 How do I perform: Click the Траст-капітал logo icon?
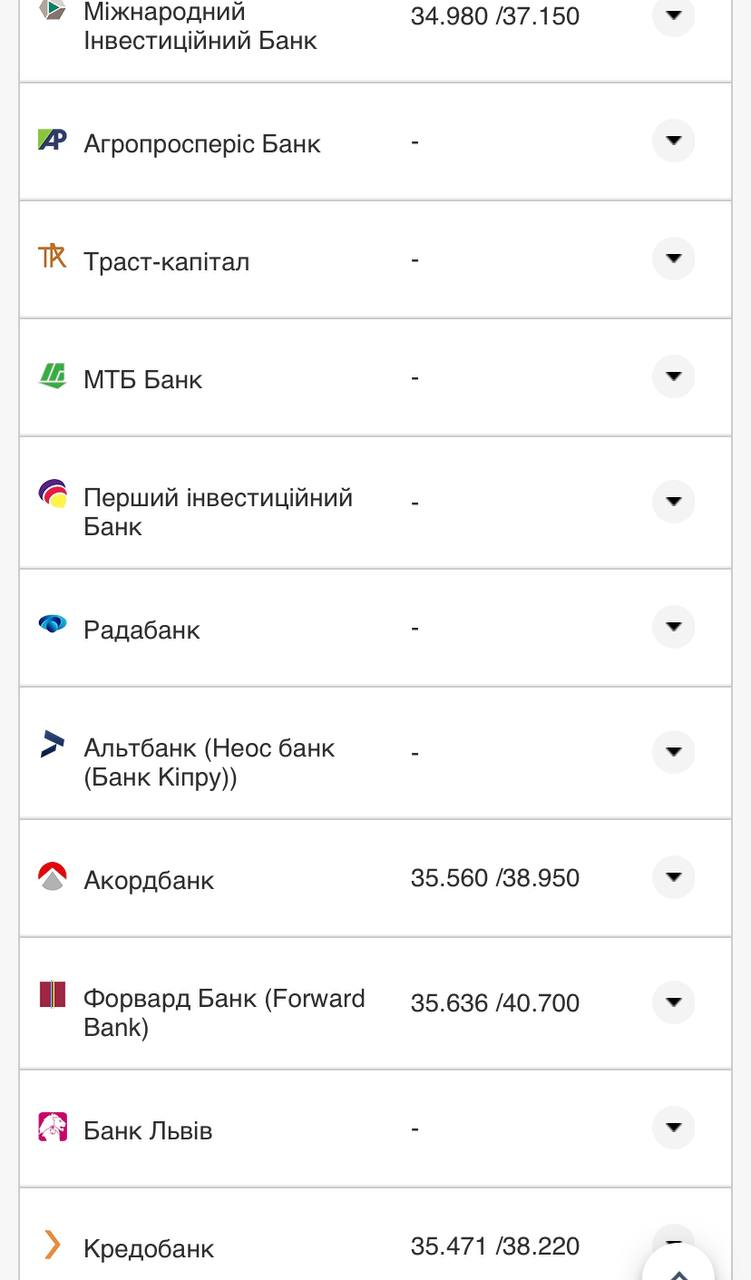pyautogui.click(x=52, y=257)
